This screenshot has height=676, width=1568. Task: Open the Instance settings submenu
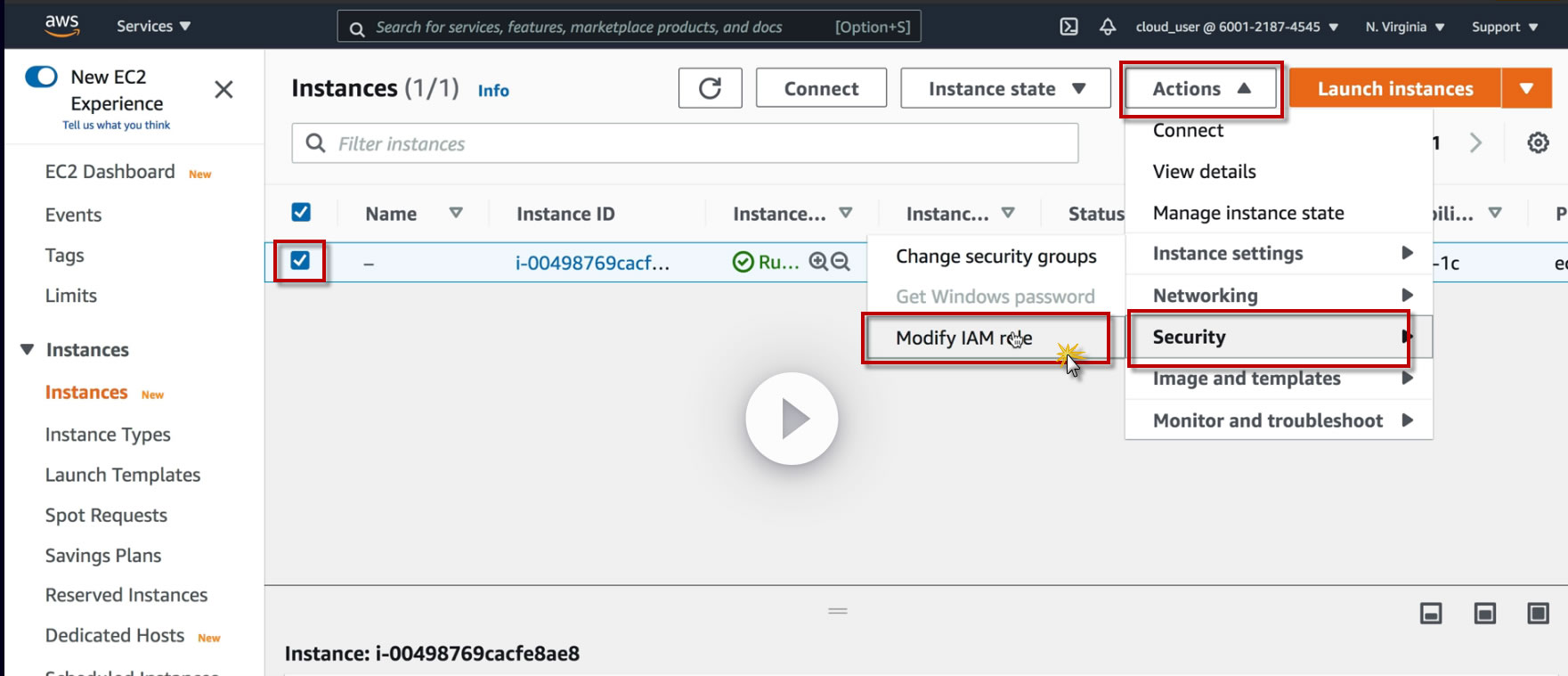(x=1279, y=254)
